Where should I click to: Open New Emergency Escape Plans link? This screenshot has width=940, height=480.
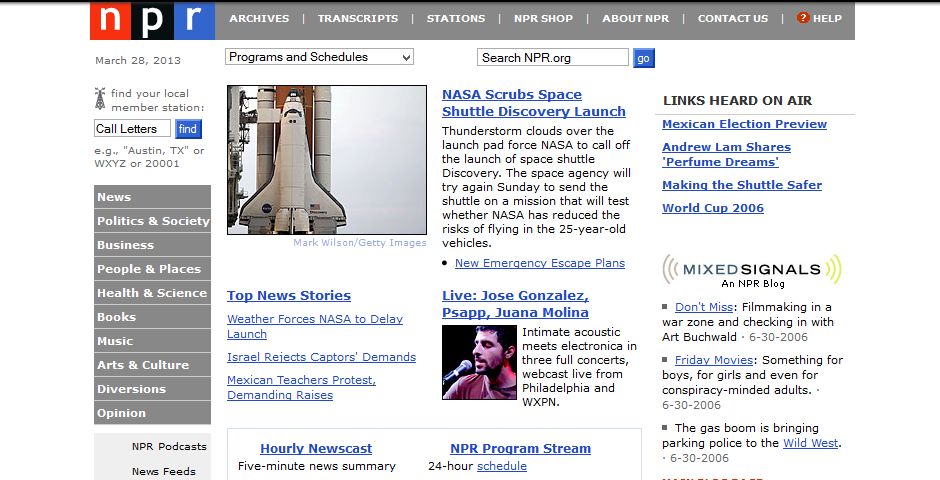click(540, 263)
